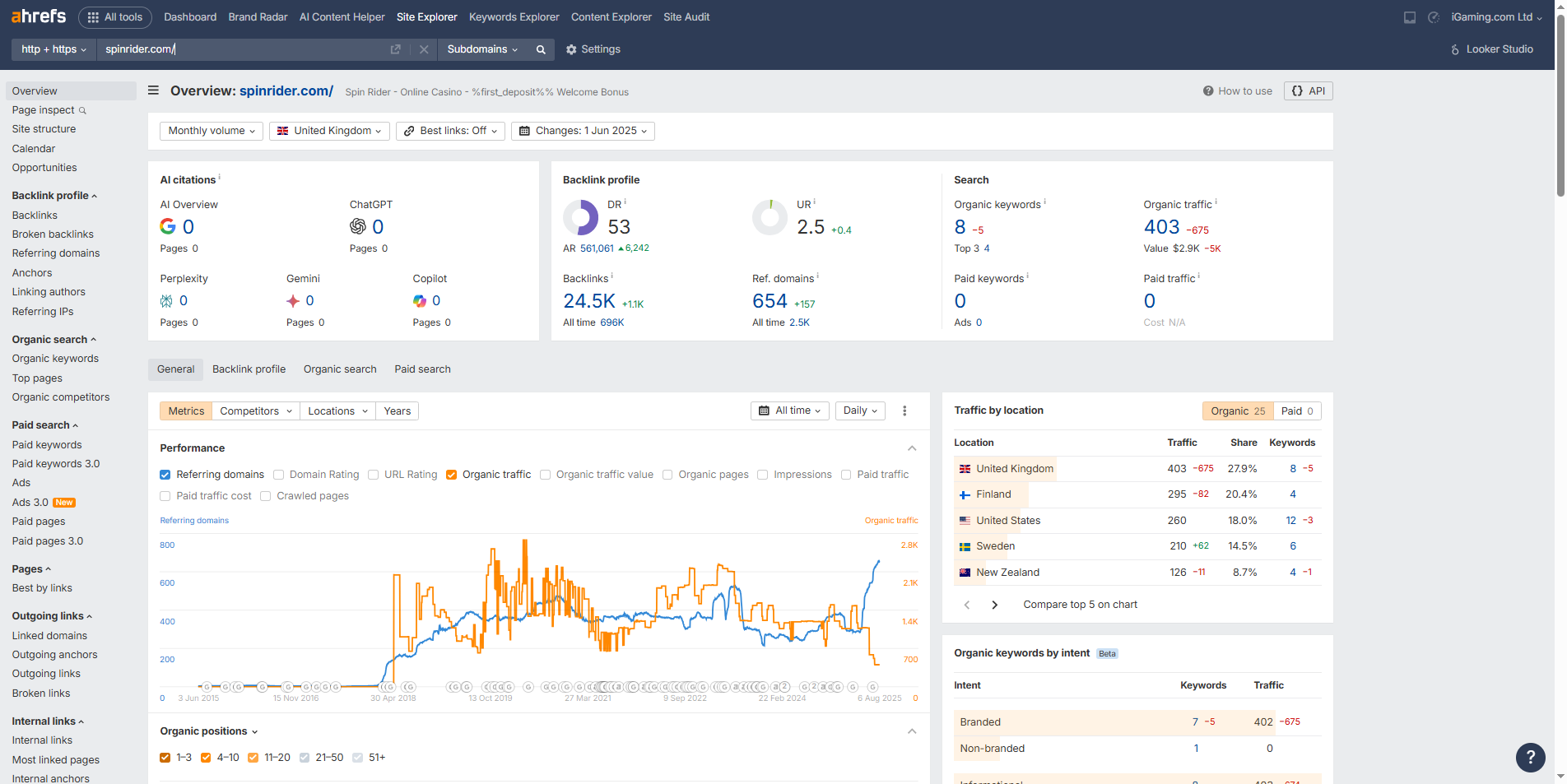Uncheck the Organic traffic checkbox

click(452, 475)
